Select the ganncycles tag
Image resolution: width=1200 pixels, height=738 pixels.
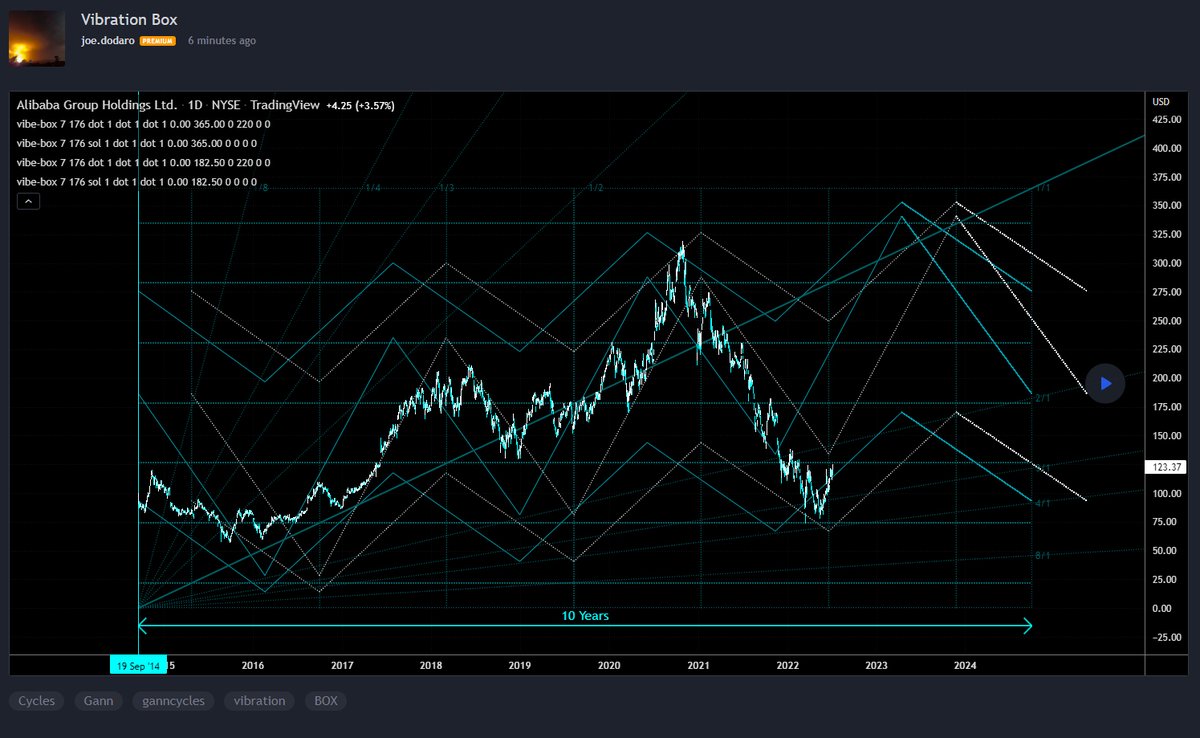pos(173,701)
